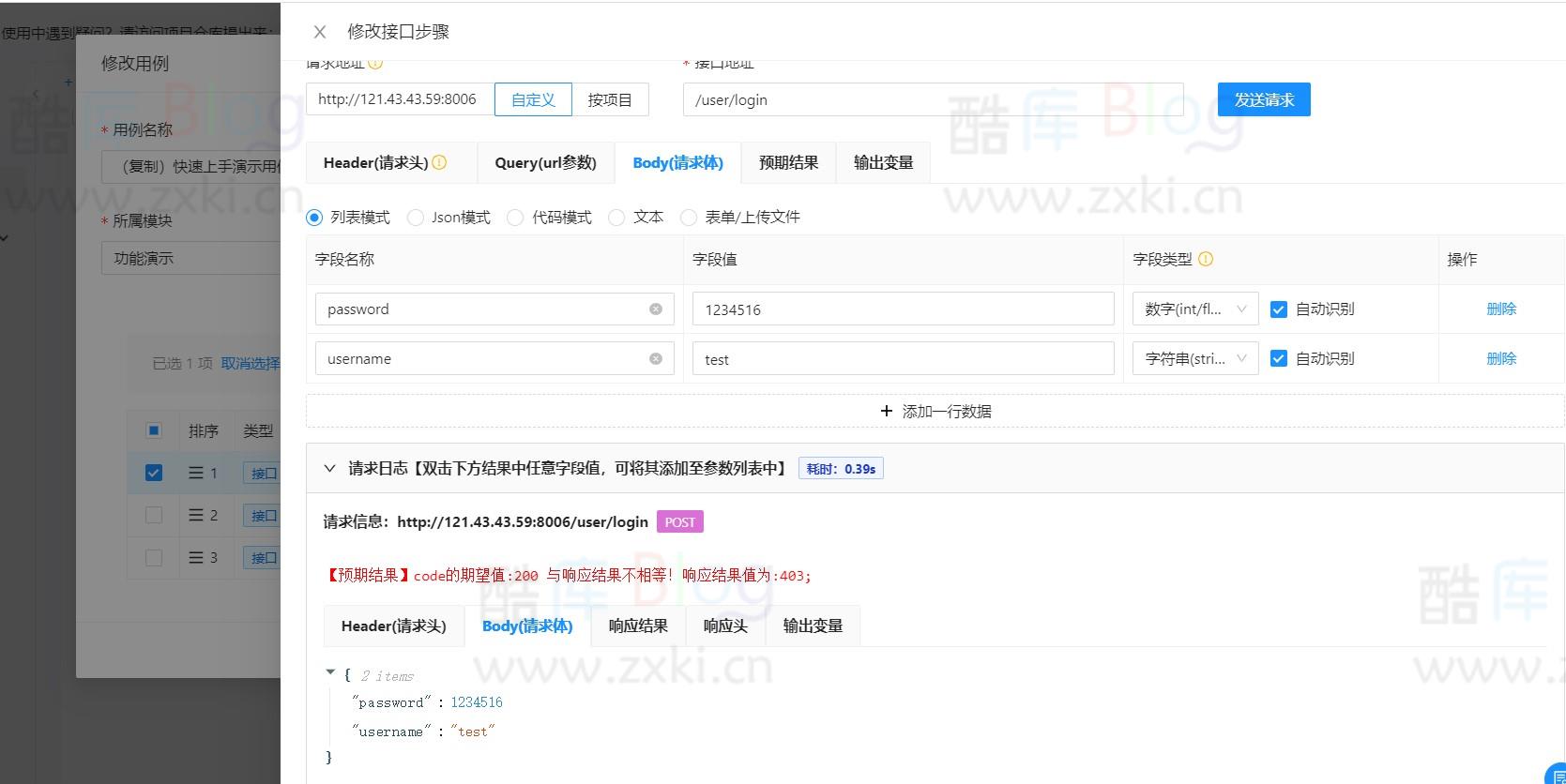Click JSON value 1234516 in request log
The height and width of the screenshot is (784, 1566).
[477, 702]
